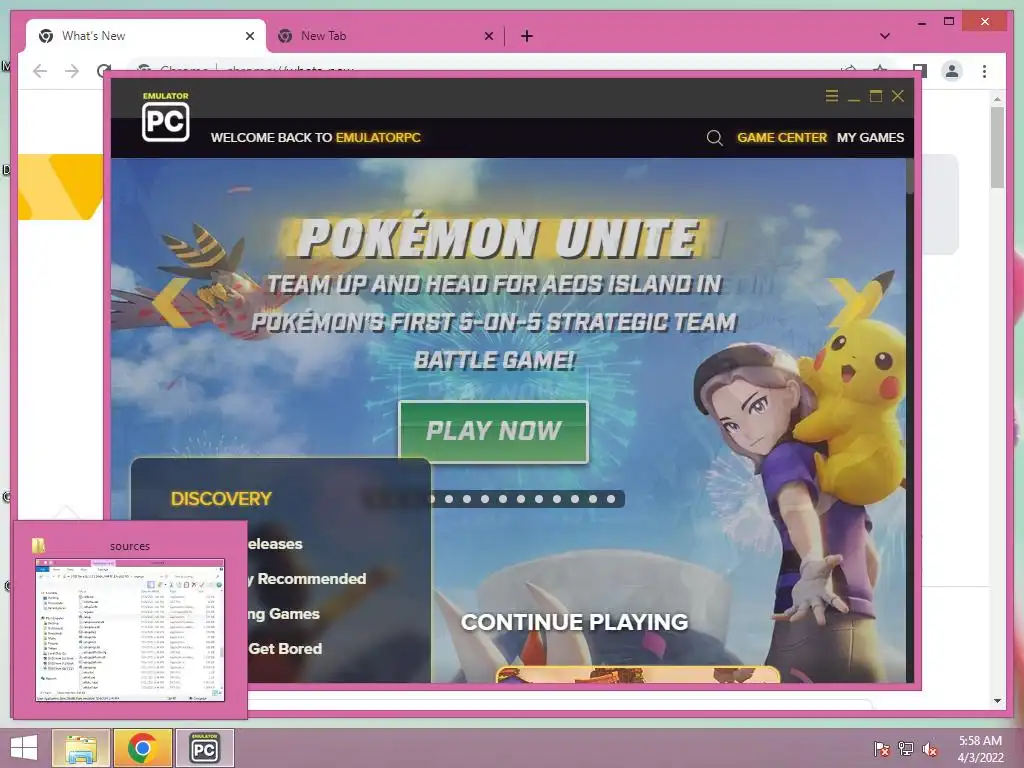Viewport: 1024px width, 768px height.
Task: Click Chrome back arrow
Action: (40, 71)
